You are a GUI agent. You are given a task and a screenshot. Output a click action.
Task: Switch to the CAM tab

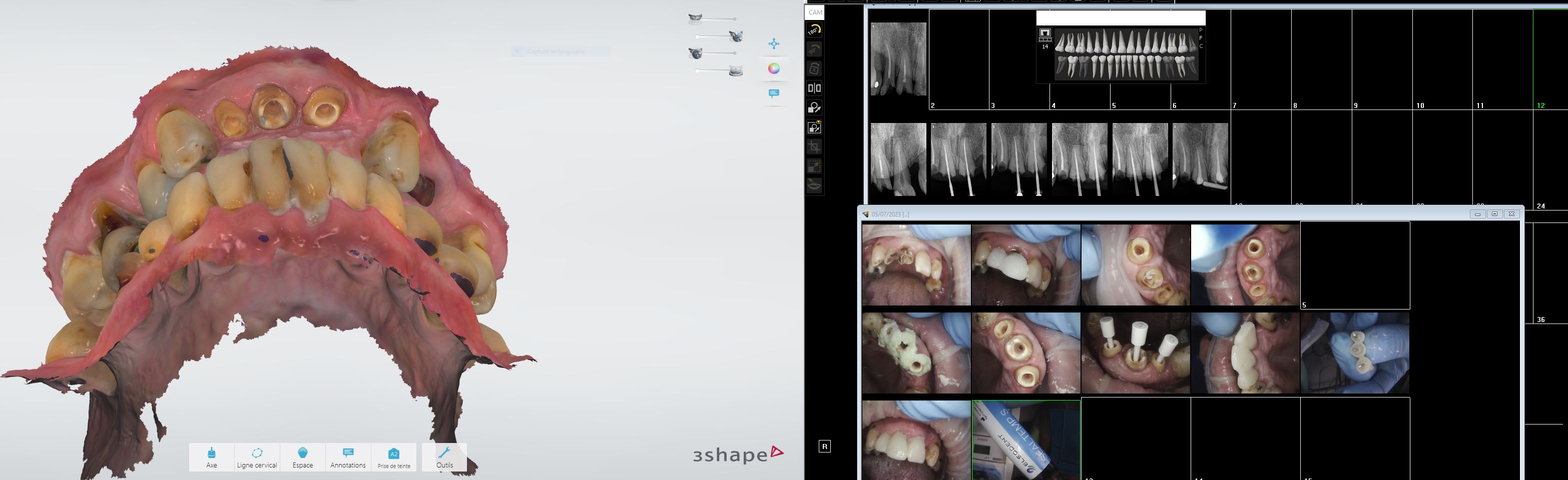coord(815,12)
